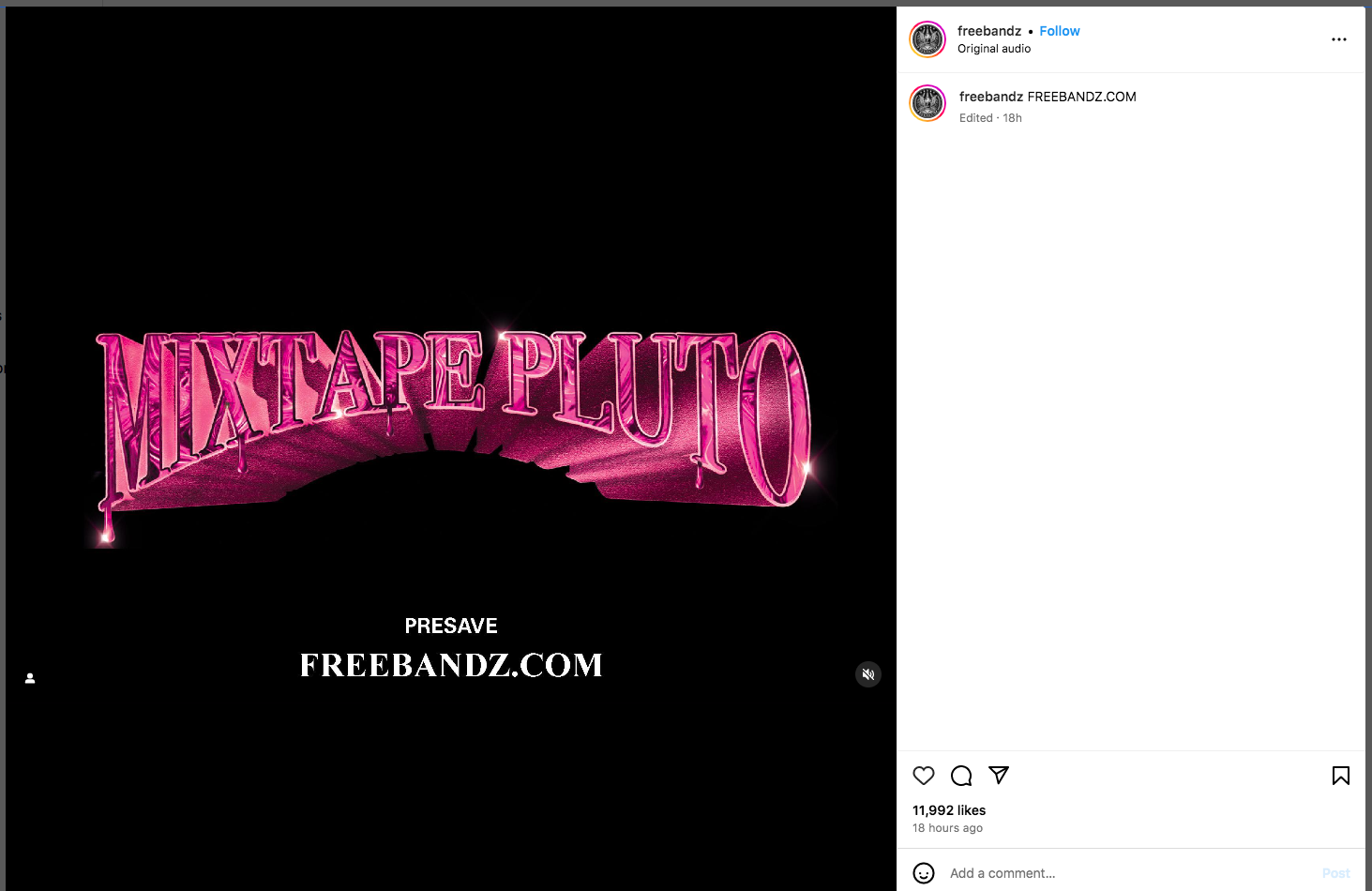Show tagged people icon on video
The image size is (1372, 891).
point(30,678)
